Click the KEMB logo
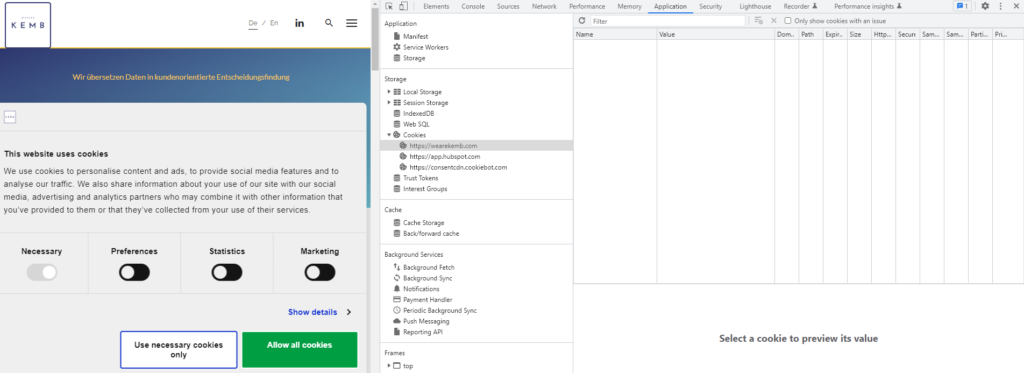This screenshot has width=1024, height=373. tap(27, 25)
